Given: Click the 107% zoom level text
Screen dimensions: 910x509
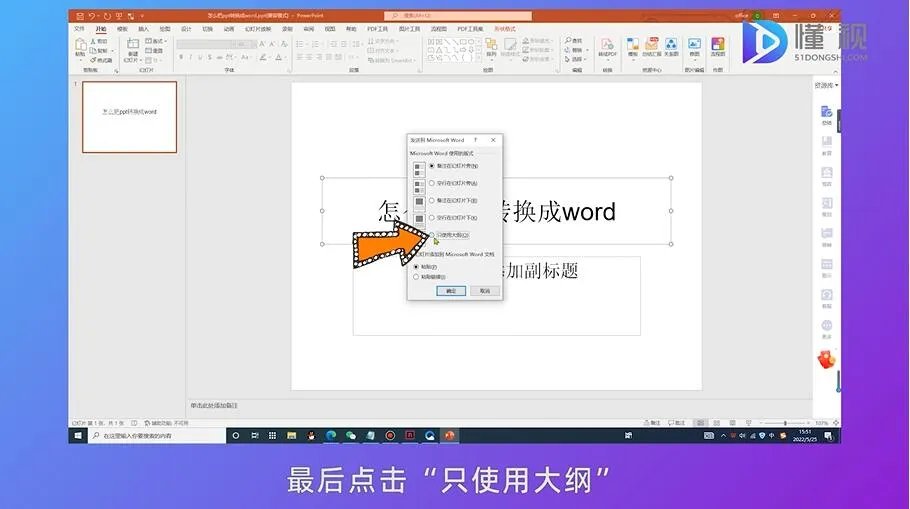Looking at the screenshot, I should [x=821, y=423].
